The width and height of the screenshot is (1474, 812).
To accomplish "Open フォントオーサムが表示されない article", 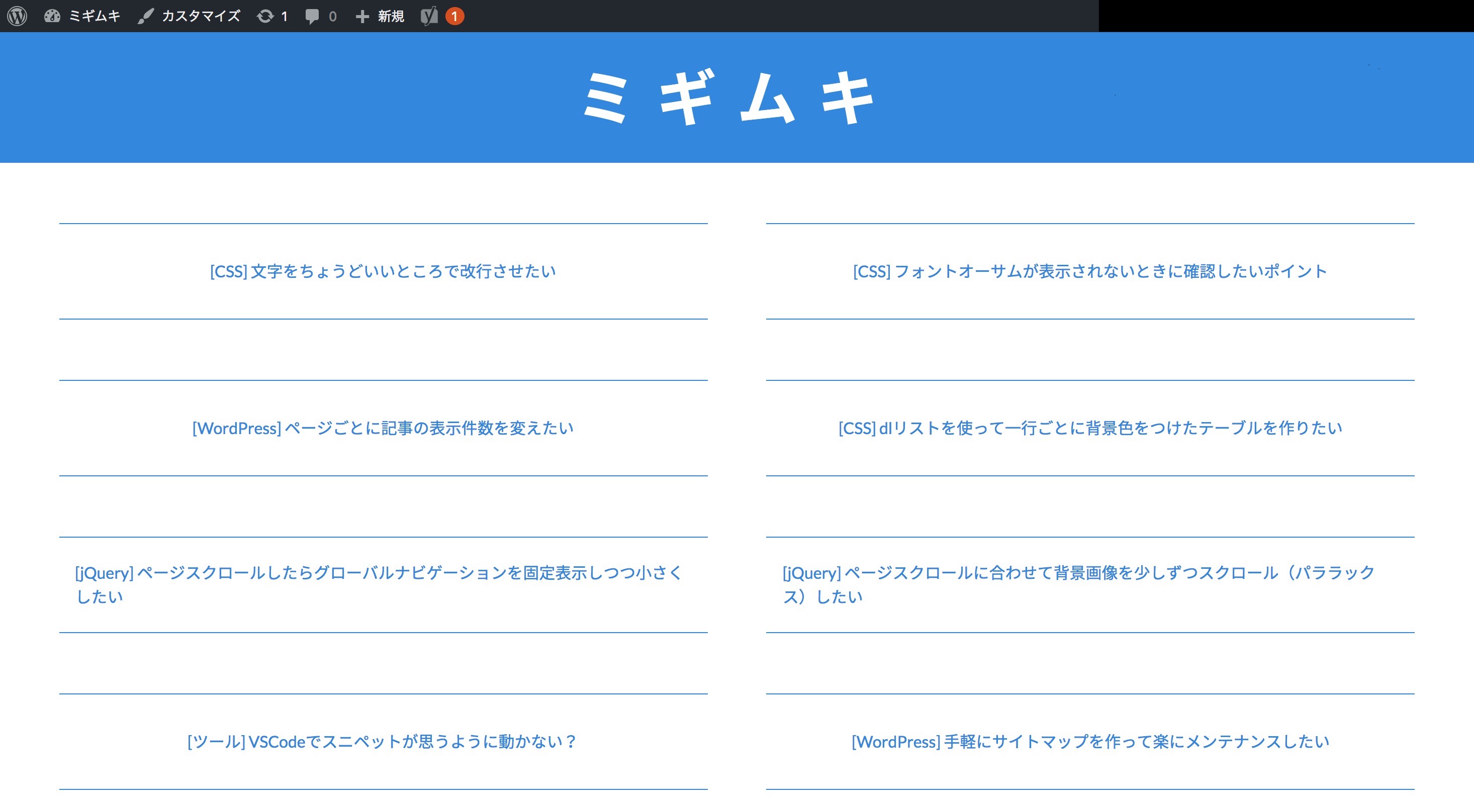I will tap(1090, 271).
